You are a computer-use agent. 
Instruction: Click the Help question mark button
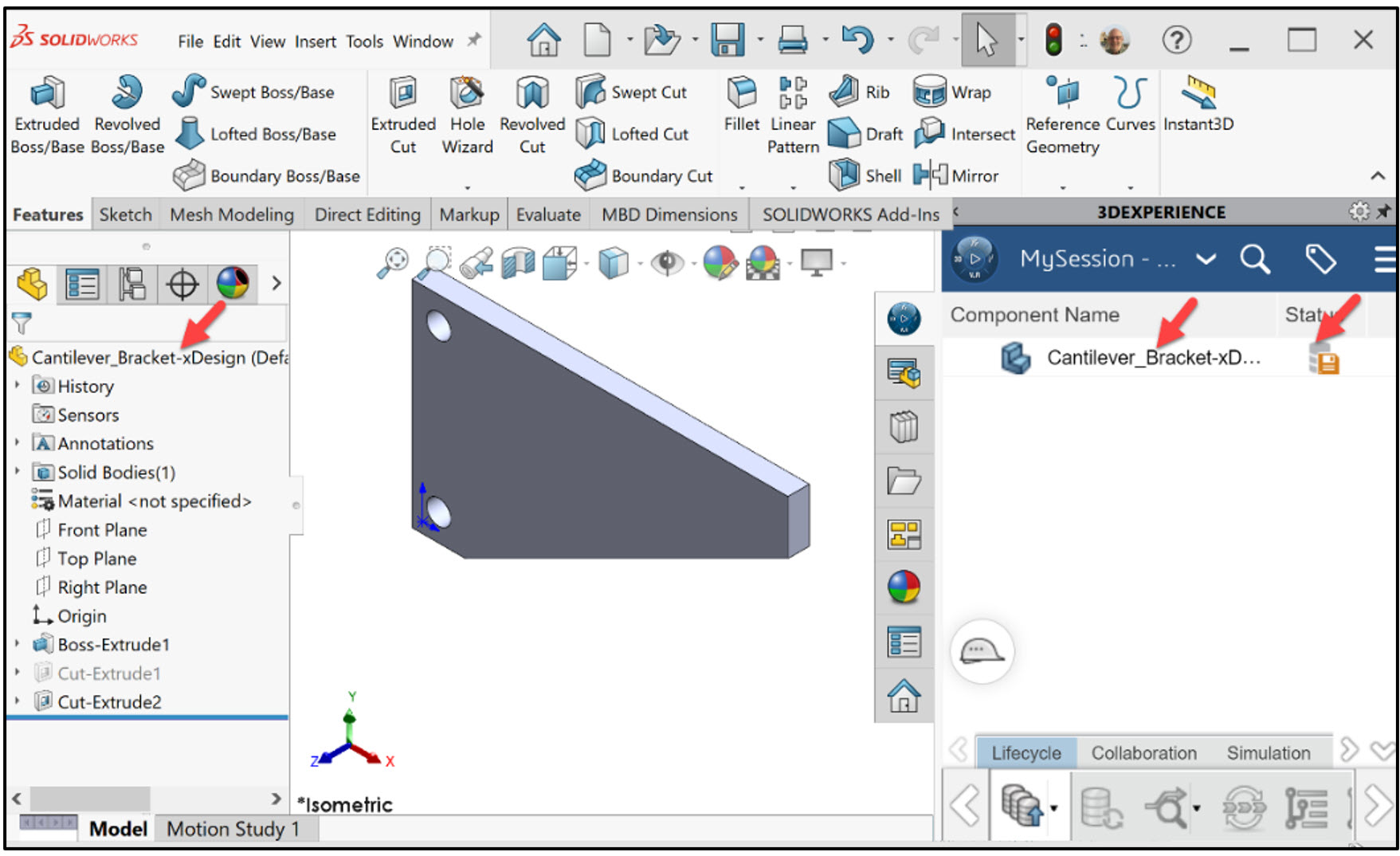pos(1177,38)
